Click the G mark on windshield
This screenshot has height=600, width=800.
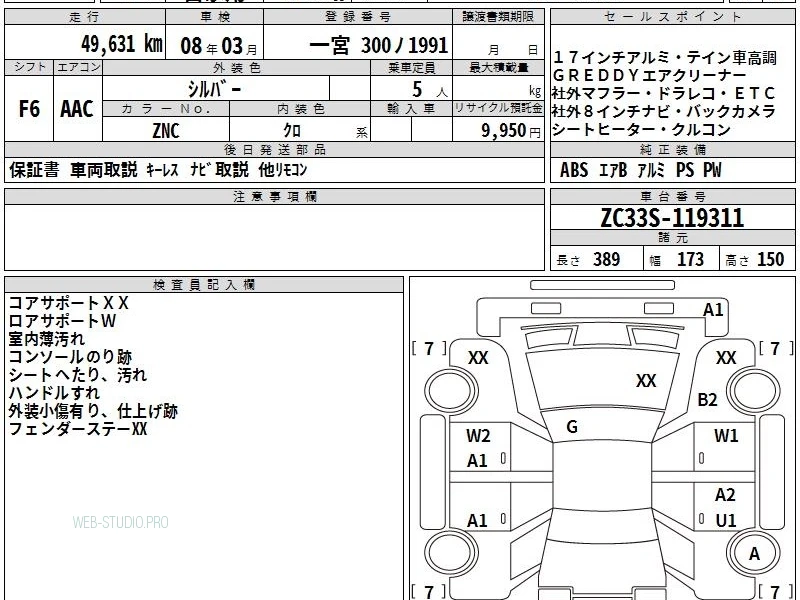[572, 427]
